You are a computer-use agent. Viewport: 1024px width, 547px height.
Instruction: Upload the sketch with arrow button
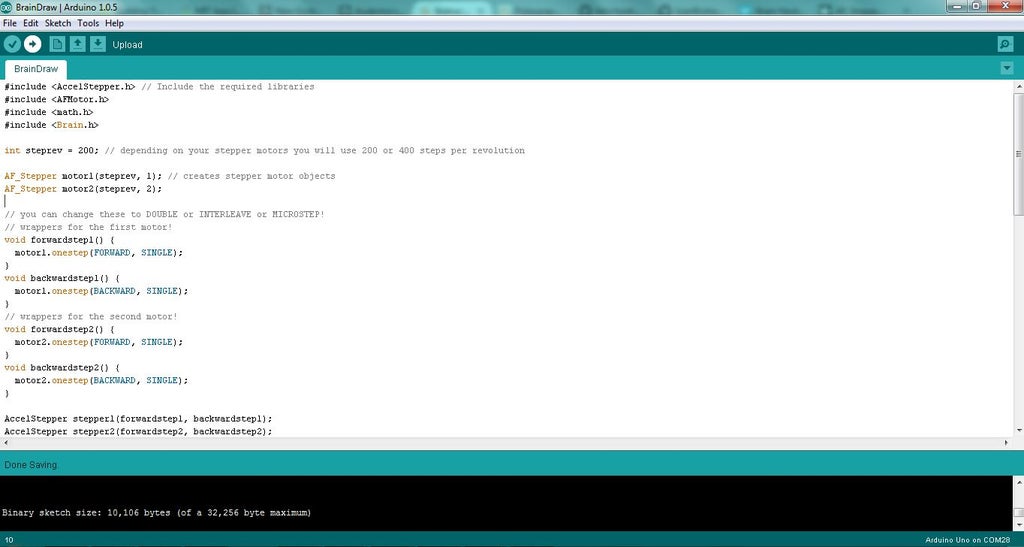(33, 44)
